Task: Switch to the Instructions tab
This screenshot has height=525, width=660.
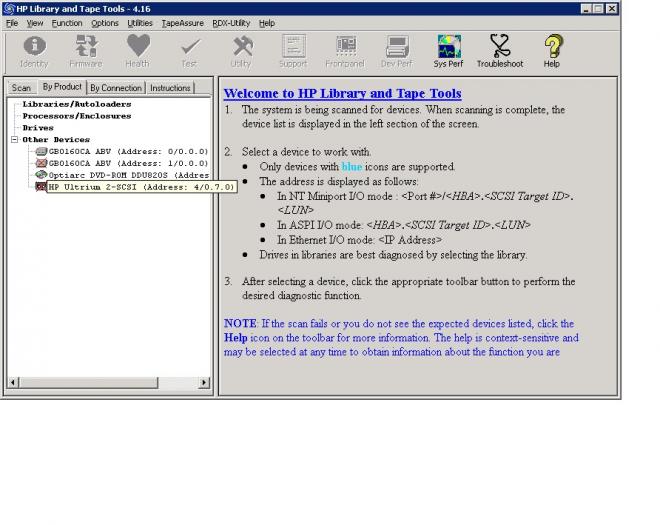Action: click(170, 88)
